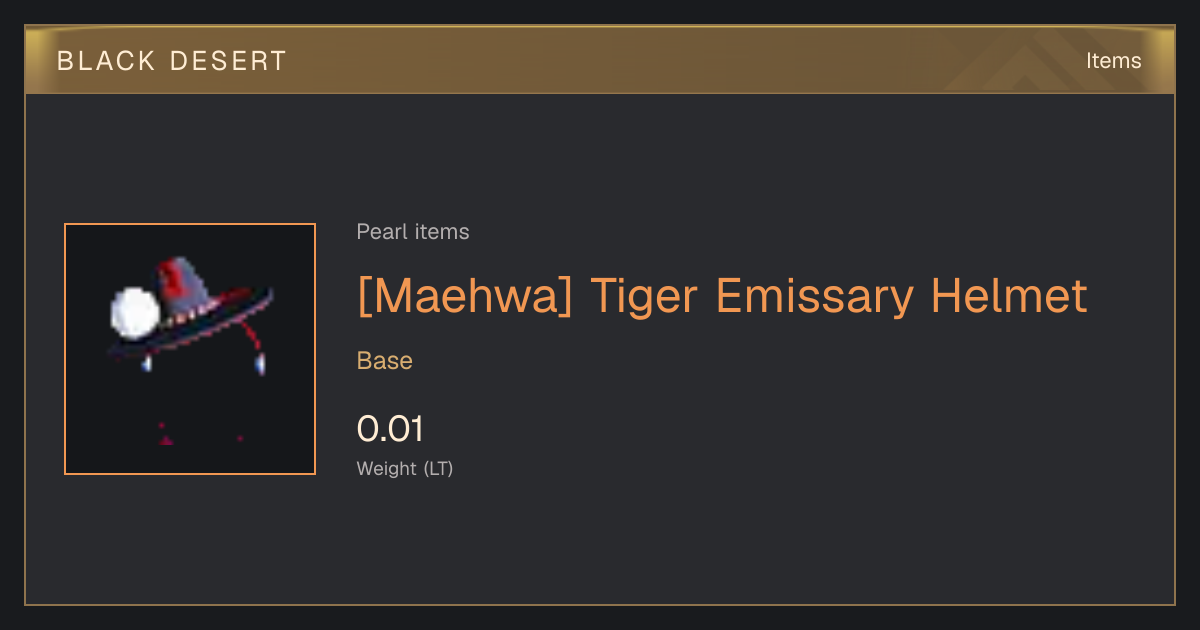Click the orange frame around the item icon

[65, 349]
